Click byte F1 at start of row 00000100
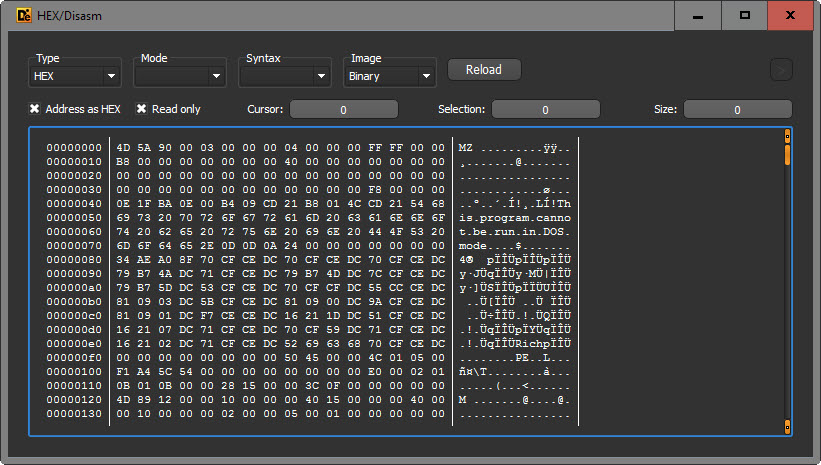This screenshot has width=821, height=465. [123, 372]
